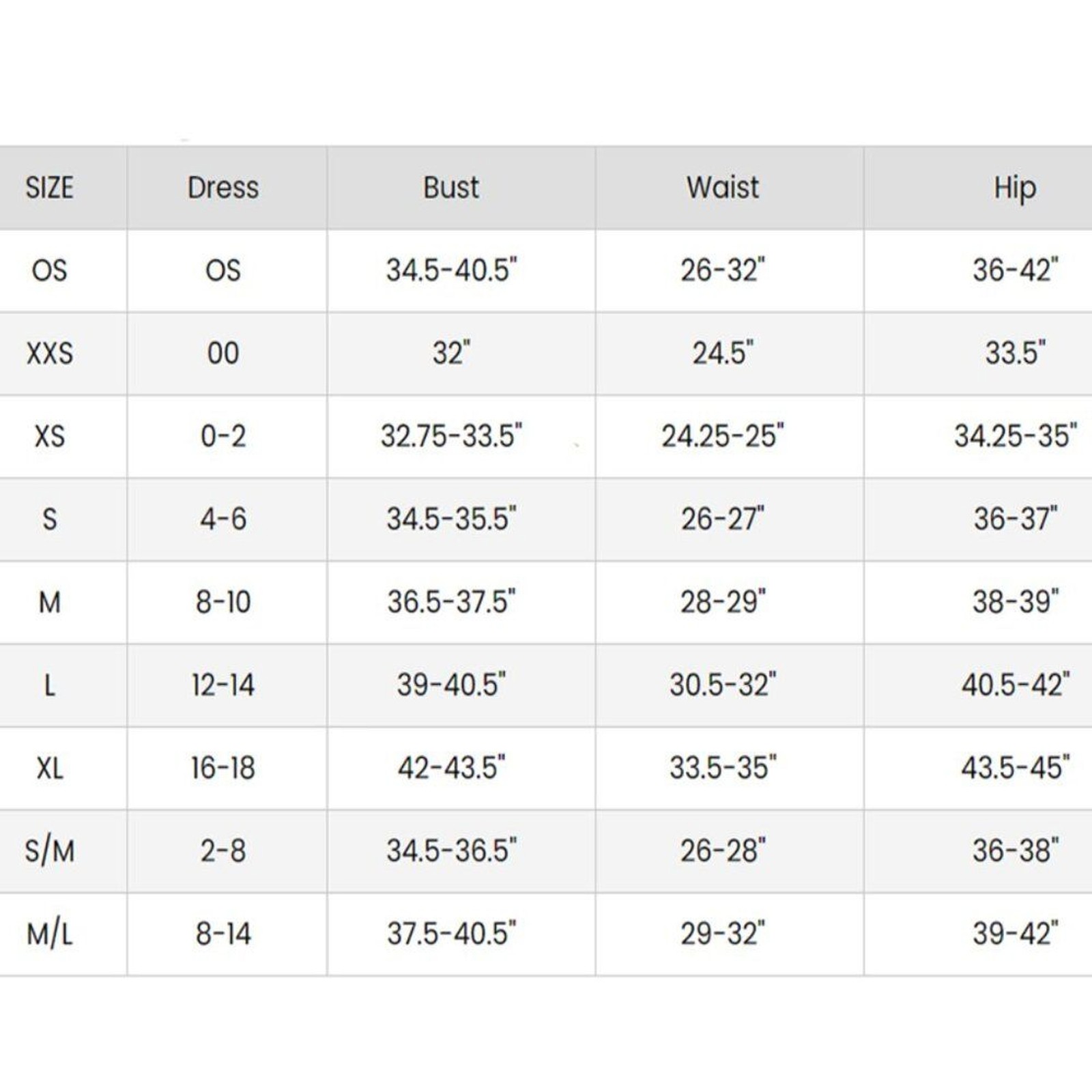The height and width of the screenshot is (1092, 1092).
Task: Select the Bust column header
Action: tap(451, 188)
